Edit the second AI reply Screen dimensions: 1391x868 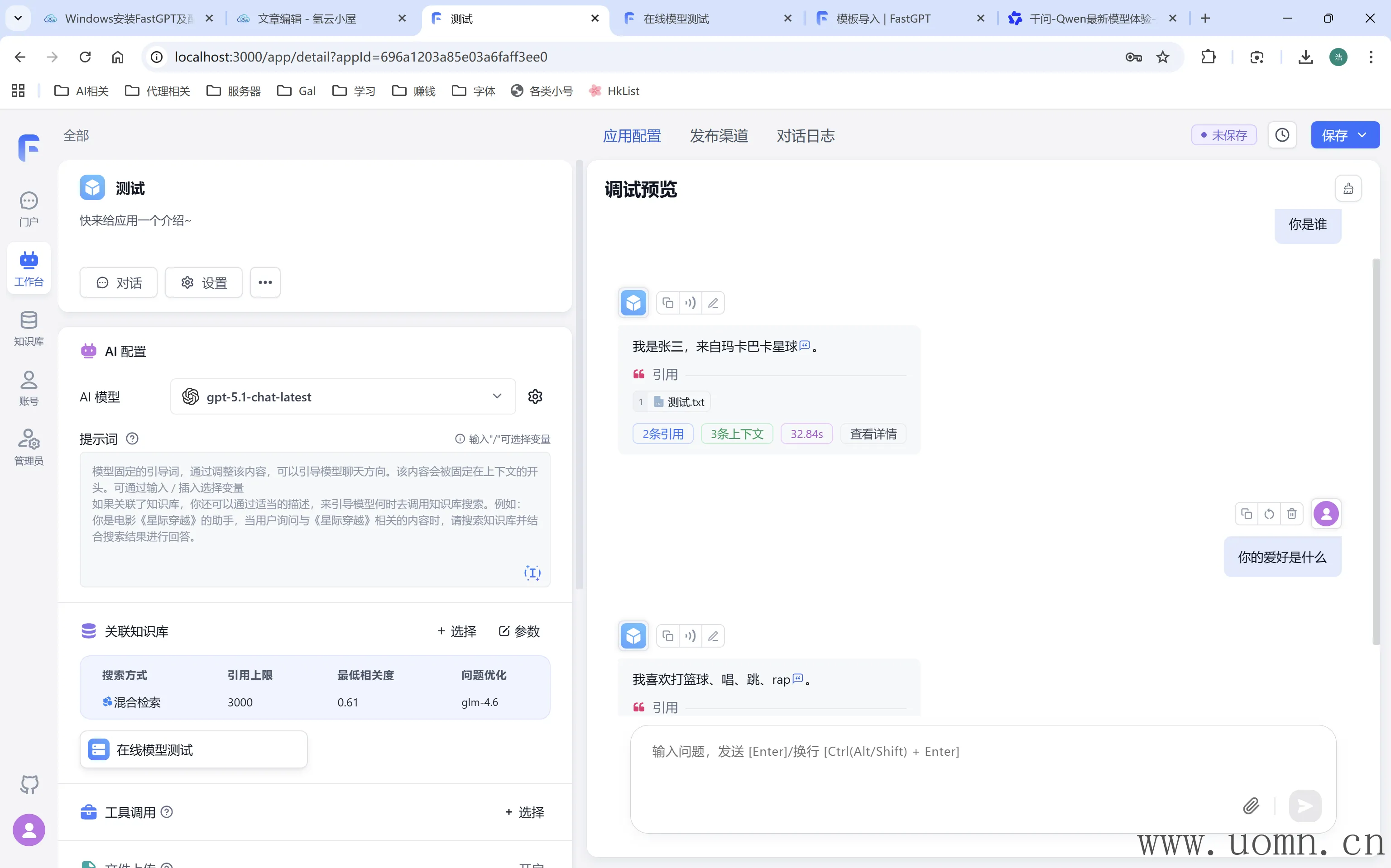tap(713, 636)
